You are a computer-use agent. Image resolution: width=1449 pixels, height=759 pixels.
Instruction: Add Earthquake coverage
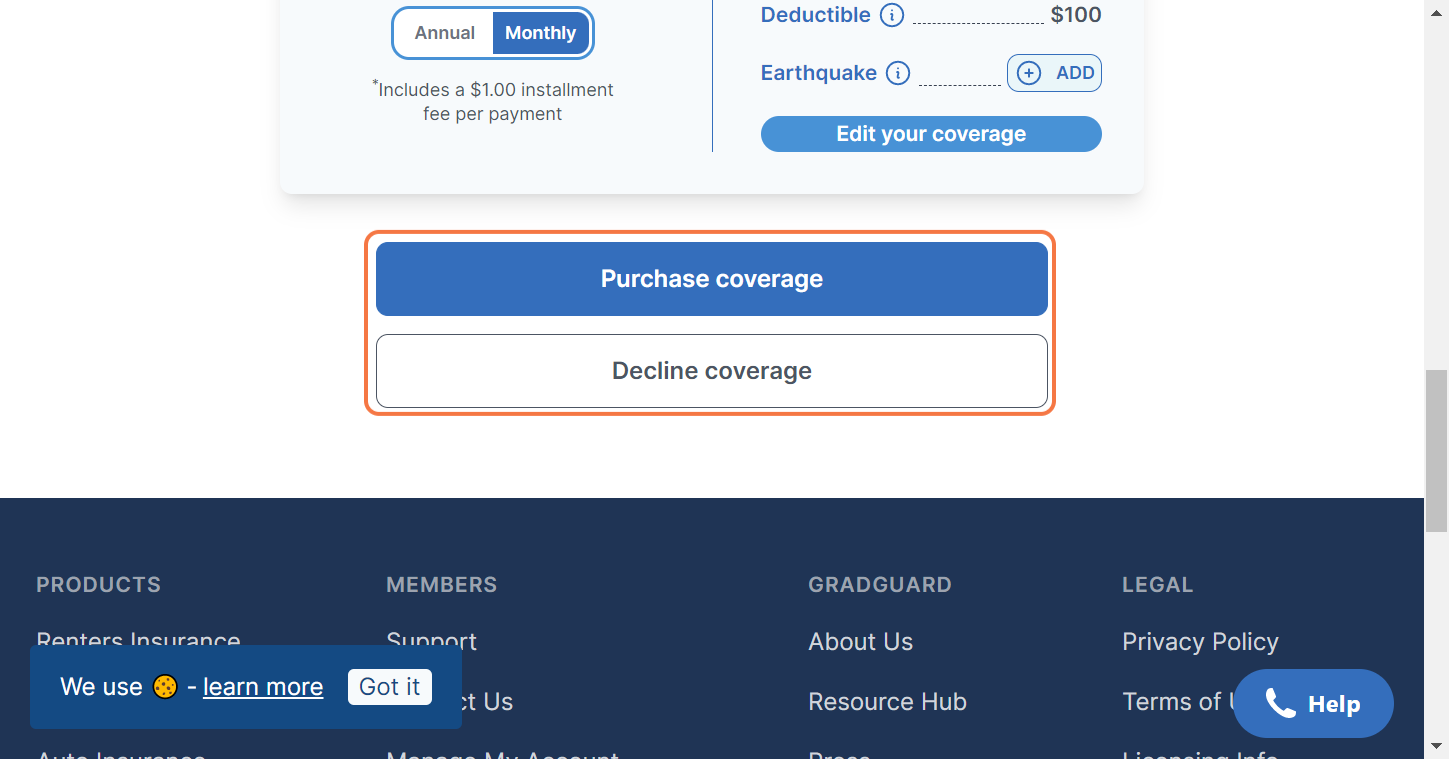click(x=1054, y=73)
